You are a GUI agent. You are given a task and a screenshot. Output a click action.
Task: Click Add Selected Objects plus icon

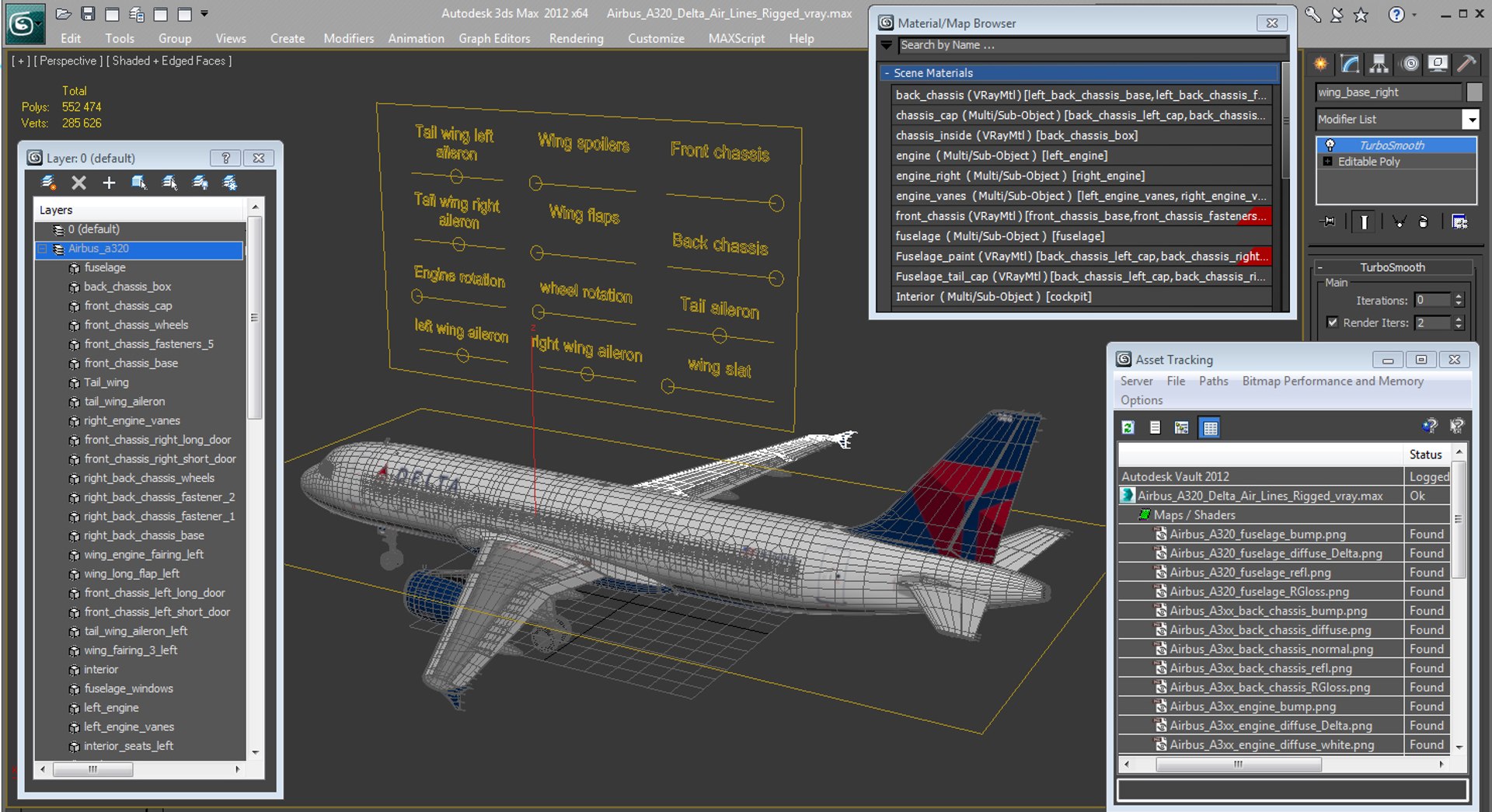coord(109,183)
